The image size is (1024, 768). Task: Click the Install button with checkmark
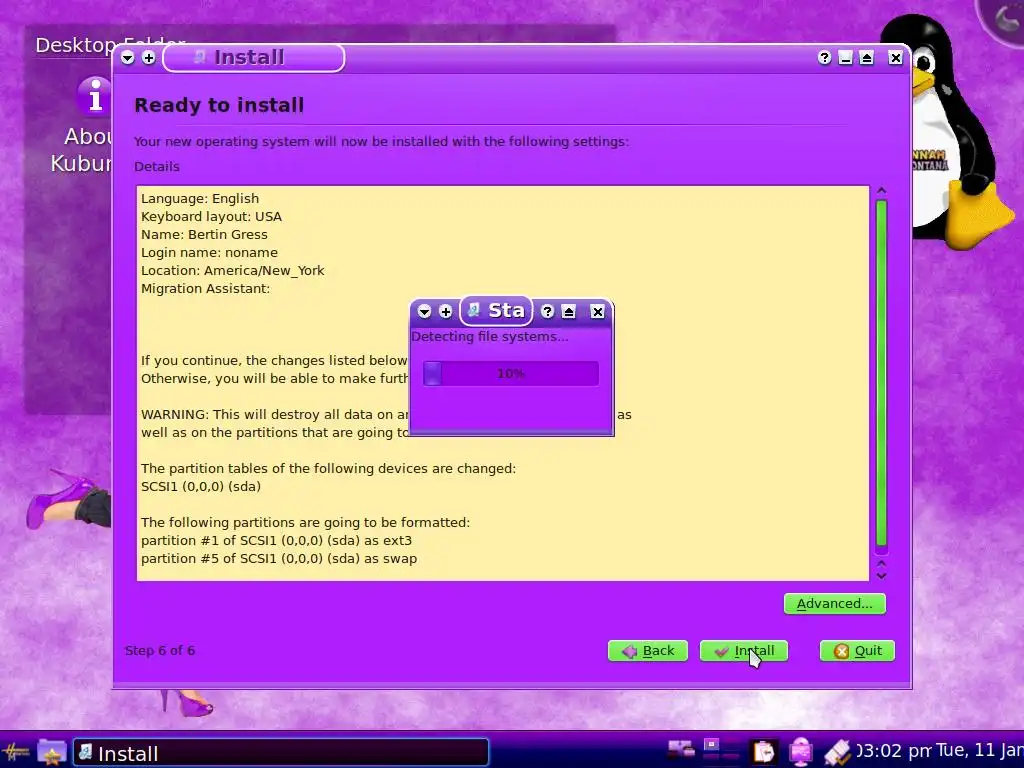coord(744,650)
